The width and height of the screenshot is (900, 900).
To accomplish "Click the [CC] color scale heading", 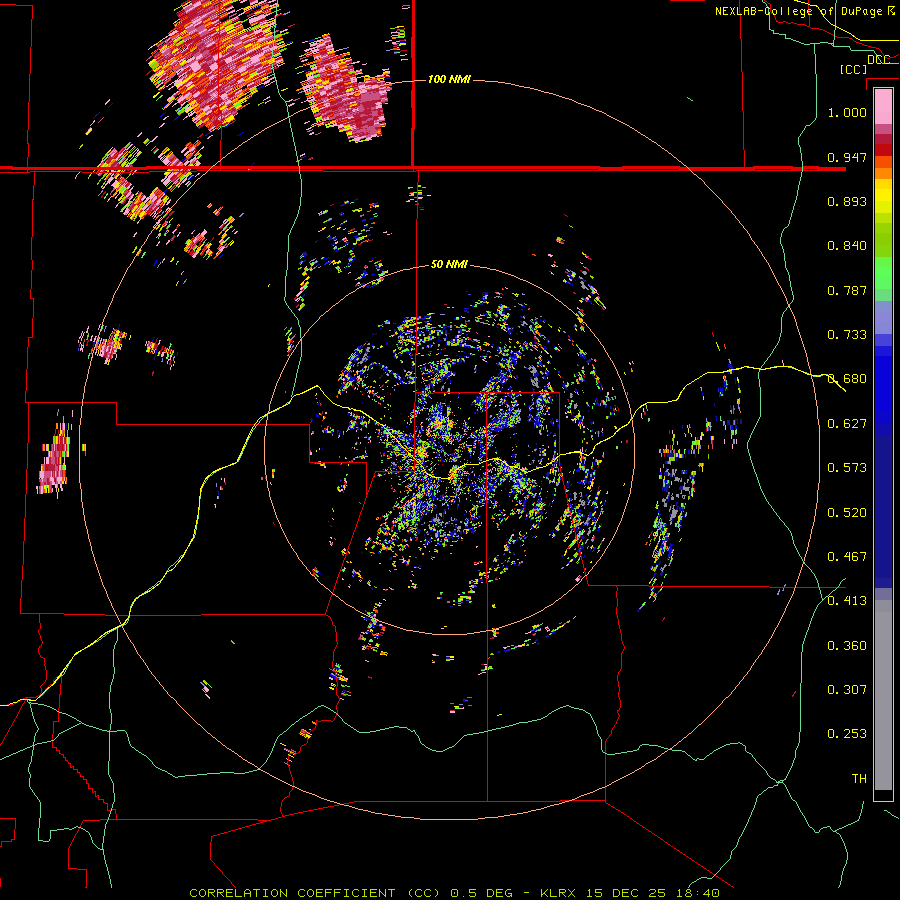I will [854, 69].
